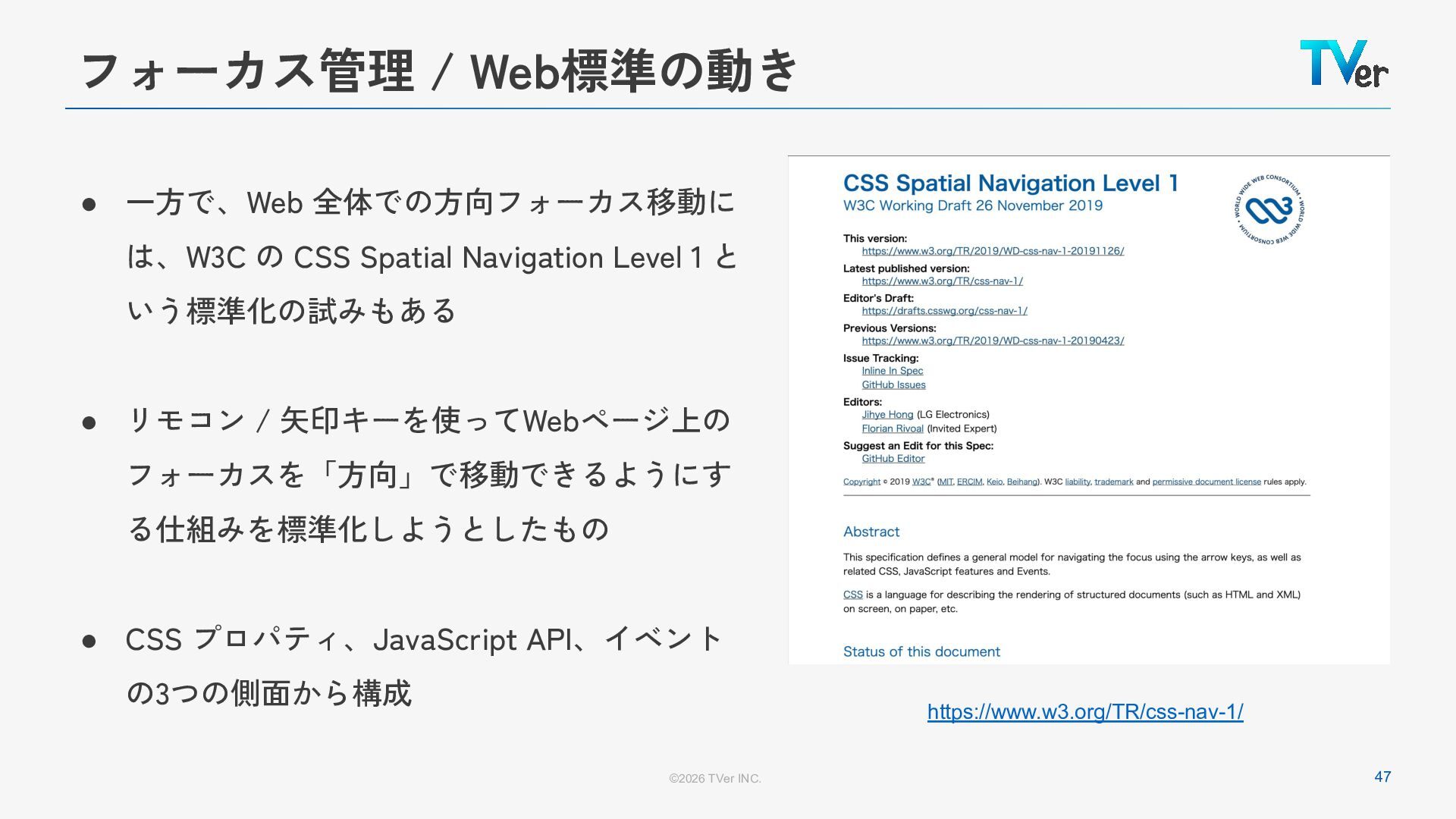Open the Inline In Spec link
Screen dimensions: 1456x819
[x=892, y=371]
